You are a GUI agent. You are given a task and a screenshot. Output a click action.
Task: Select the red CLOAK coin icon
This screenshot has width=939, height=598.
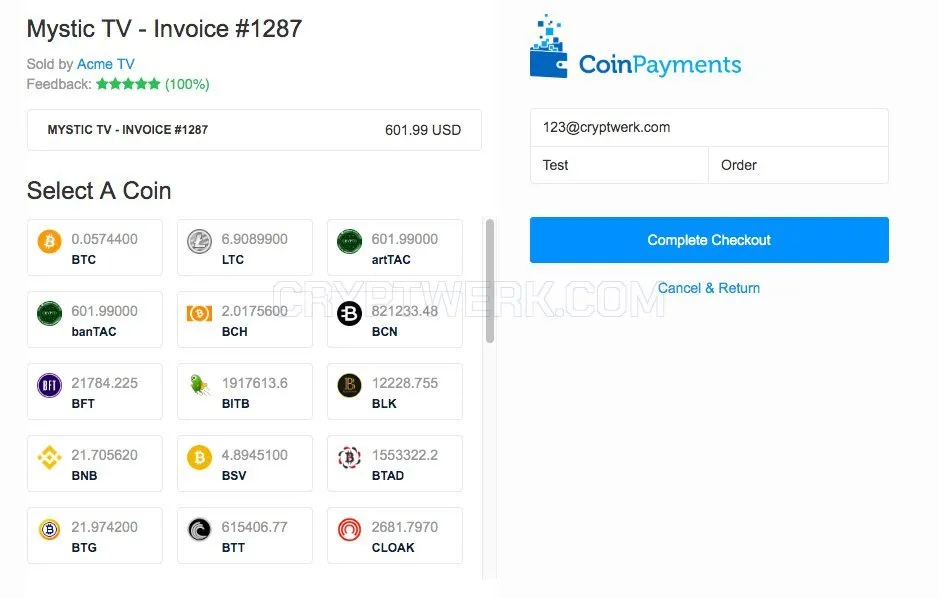pyautogui.click(x=349, y=530)
